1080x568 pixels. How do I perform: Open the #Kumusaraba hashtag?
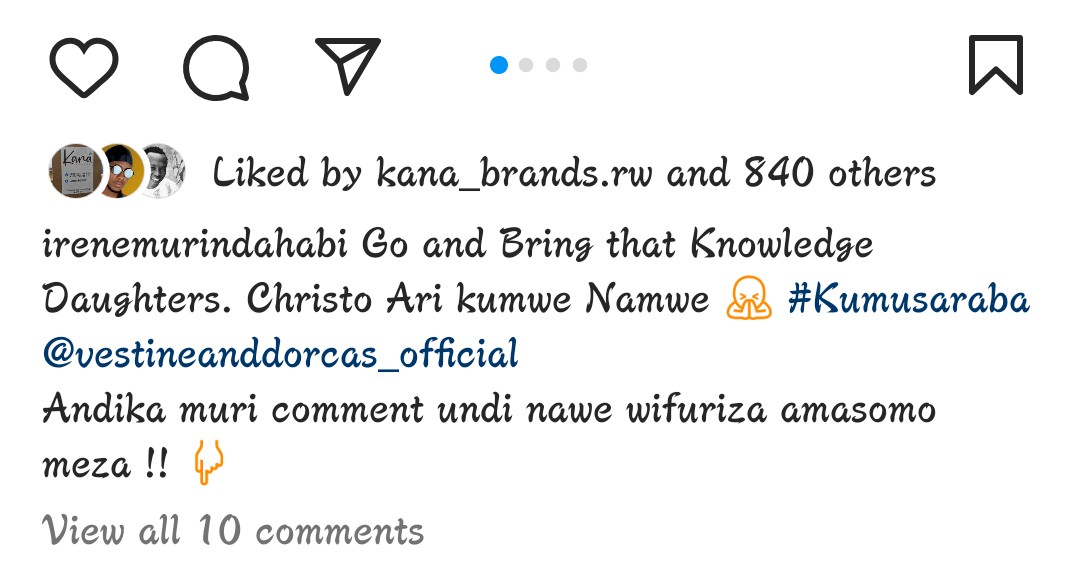click(908, 299)
